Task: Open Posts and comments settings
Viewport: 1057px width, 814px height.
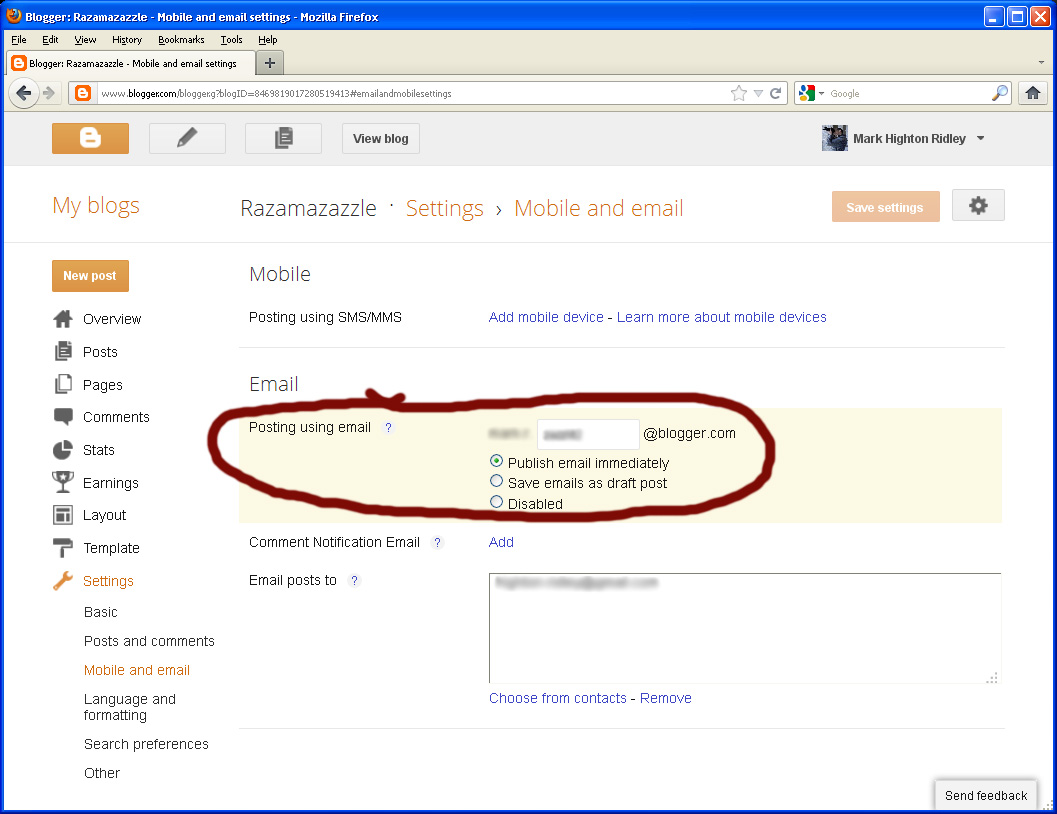Action: click(149, 641)
